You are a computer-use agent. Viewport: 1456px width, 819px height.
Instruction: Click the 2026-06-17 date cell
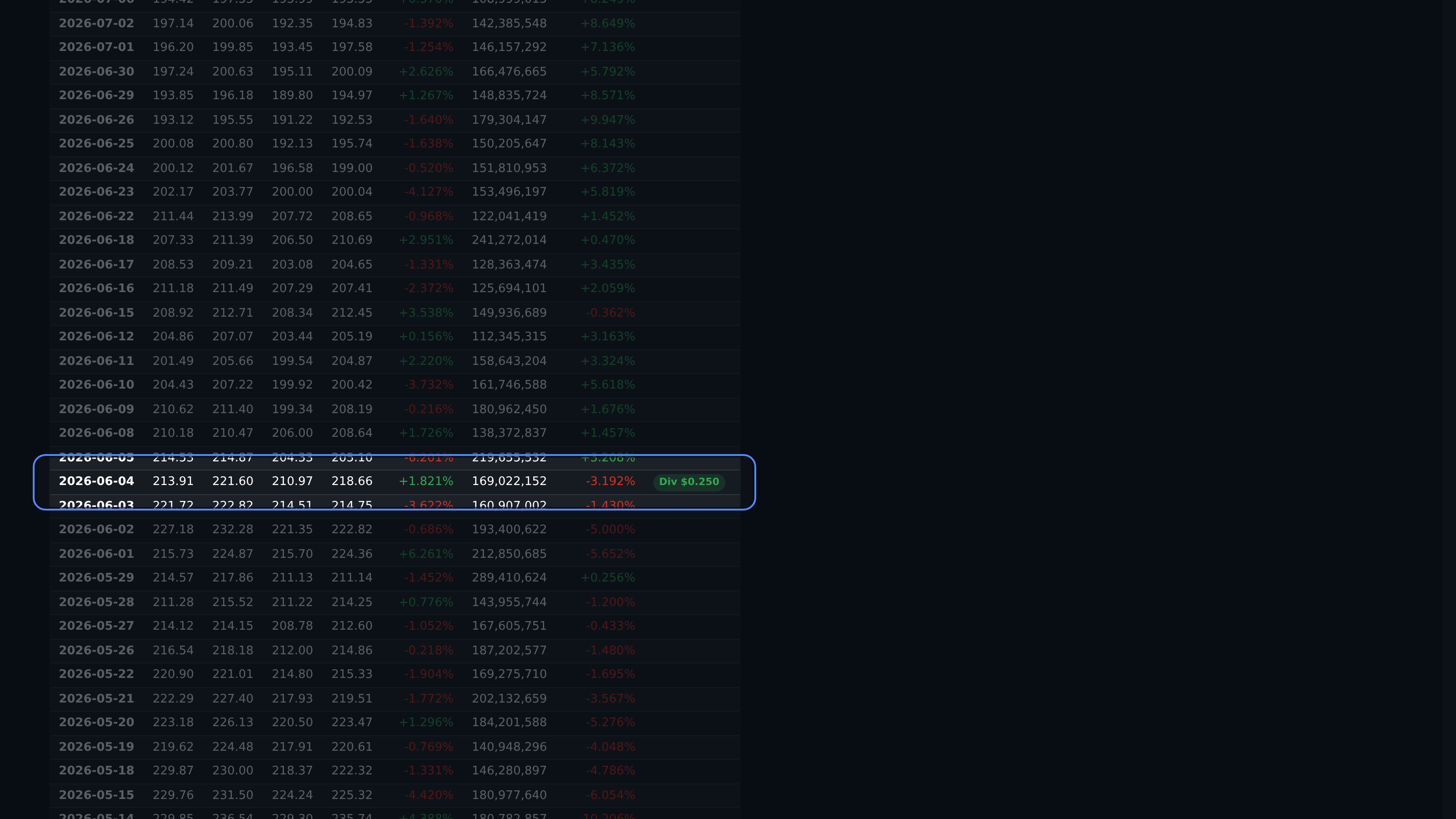tap(96, 264)
